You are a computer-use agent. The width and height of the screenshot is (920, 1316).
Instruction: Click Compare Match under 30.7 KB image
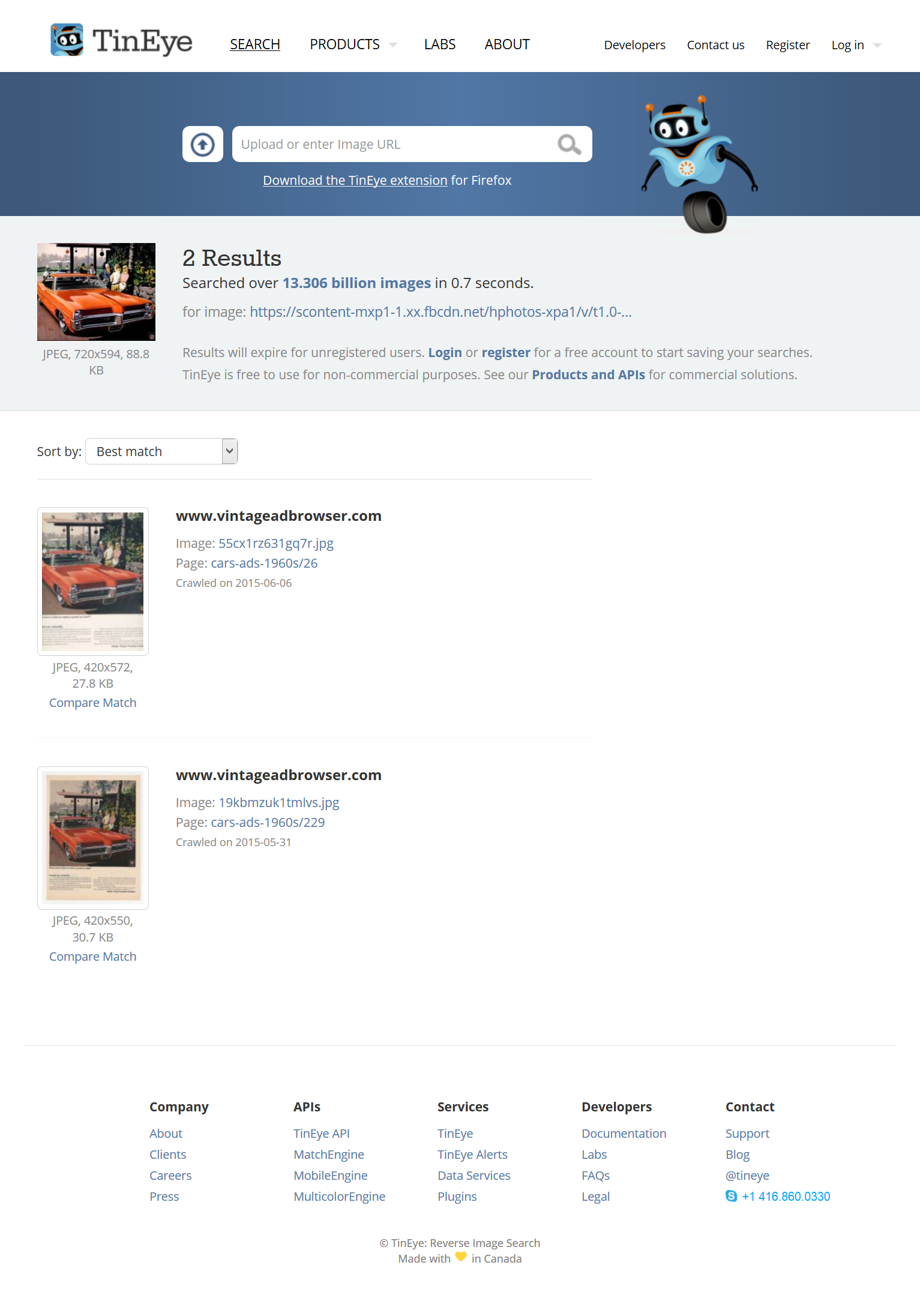(93, 957)
